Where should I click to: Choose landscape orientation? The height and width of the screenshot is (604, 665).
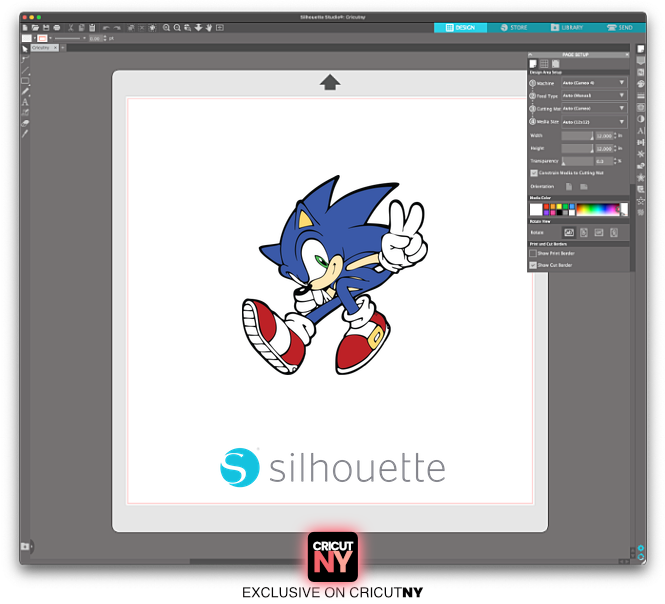tap(584, 187)
